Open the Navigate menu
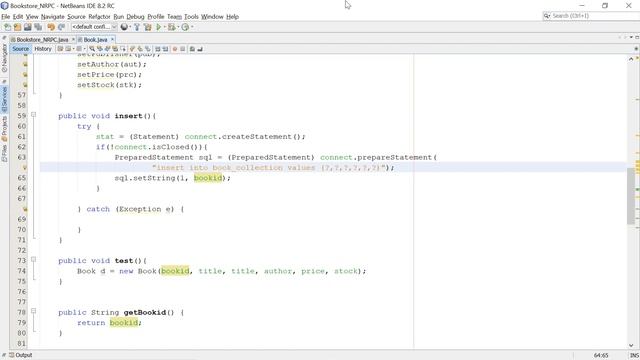 tap(53, 17)
